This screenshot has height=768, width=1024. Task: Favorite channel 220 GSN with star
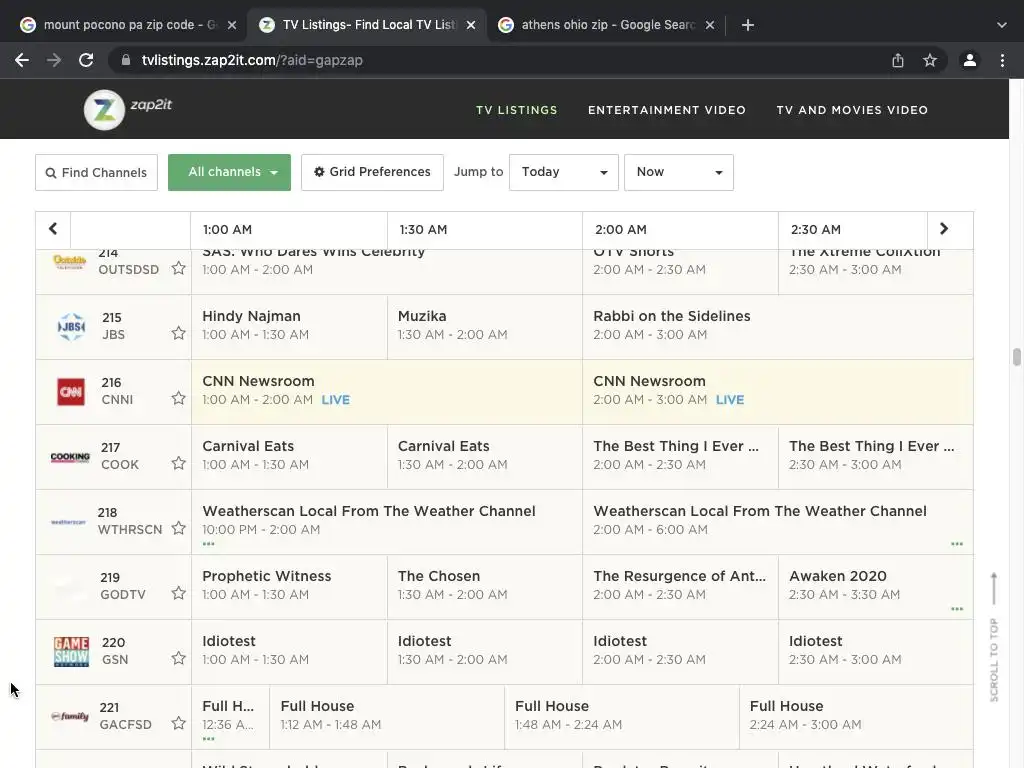(178, 658)
